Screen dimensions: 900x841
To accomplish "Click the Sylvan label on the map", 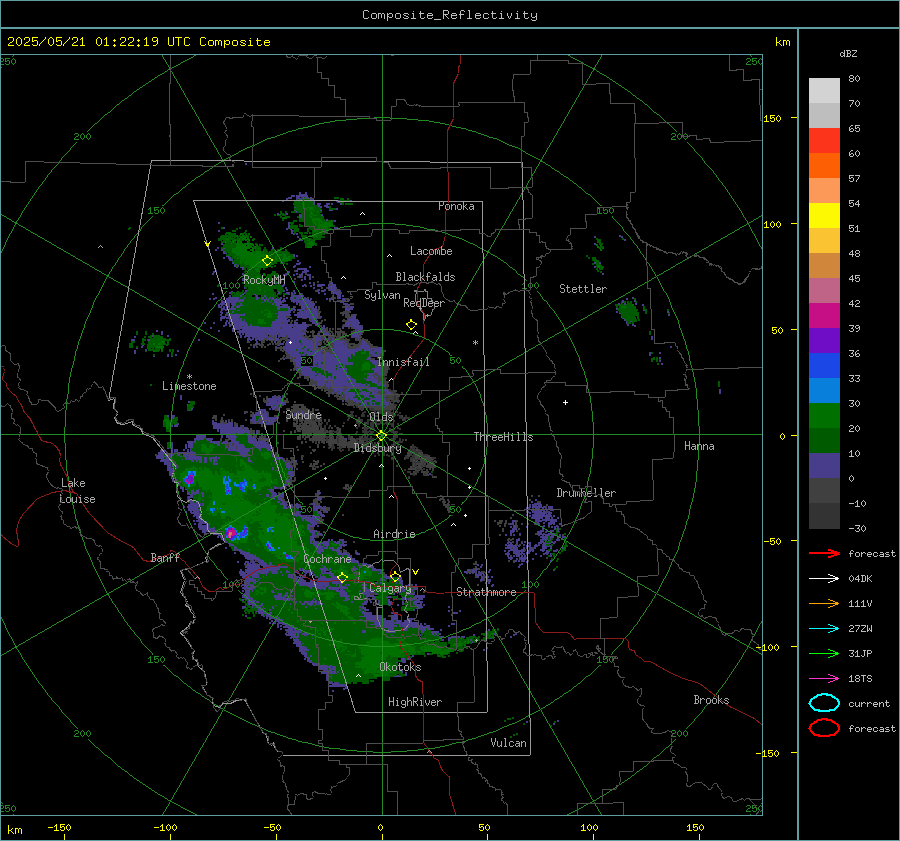I will [x=382, y=295].
